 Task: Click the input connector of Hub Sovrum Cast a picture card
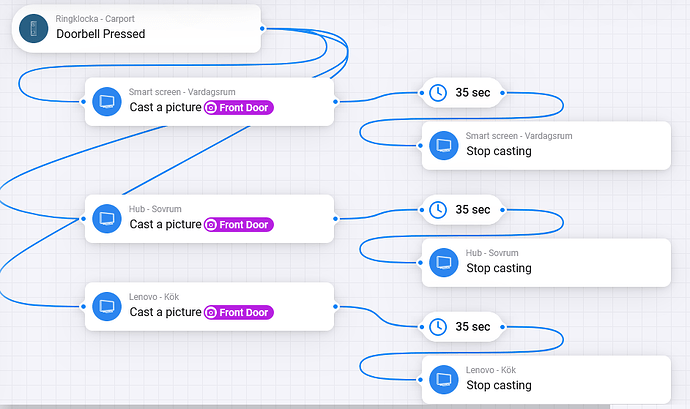pos(82,218)
